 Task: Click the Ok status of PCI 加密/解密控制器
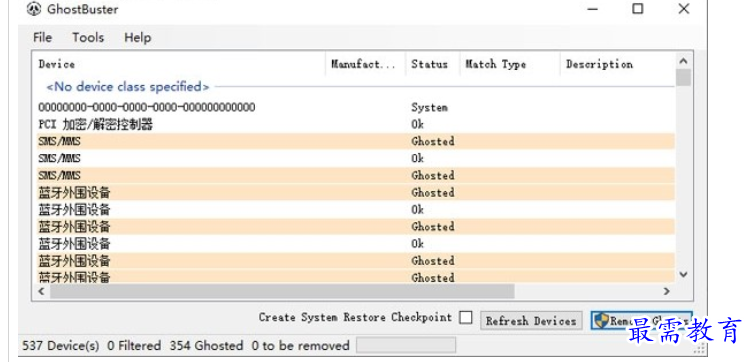[418, 124]
